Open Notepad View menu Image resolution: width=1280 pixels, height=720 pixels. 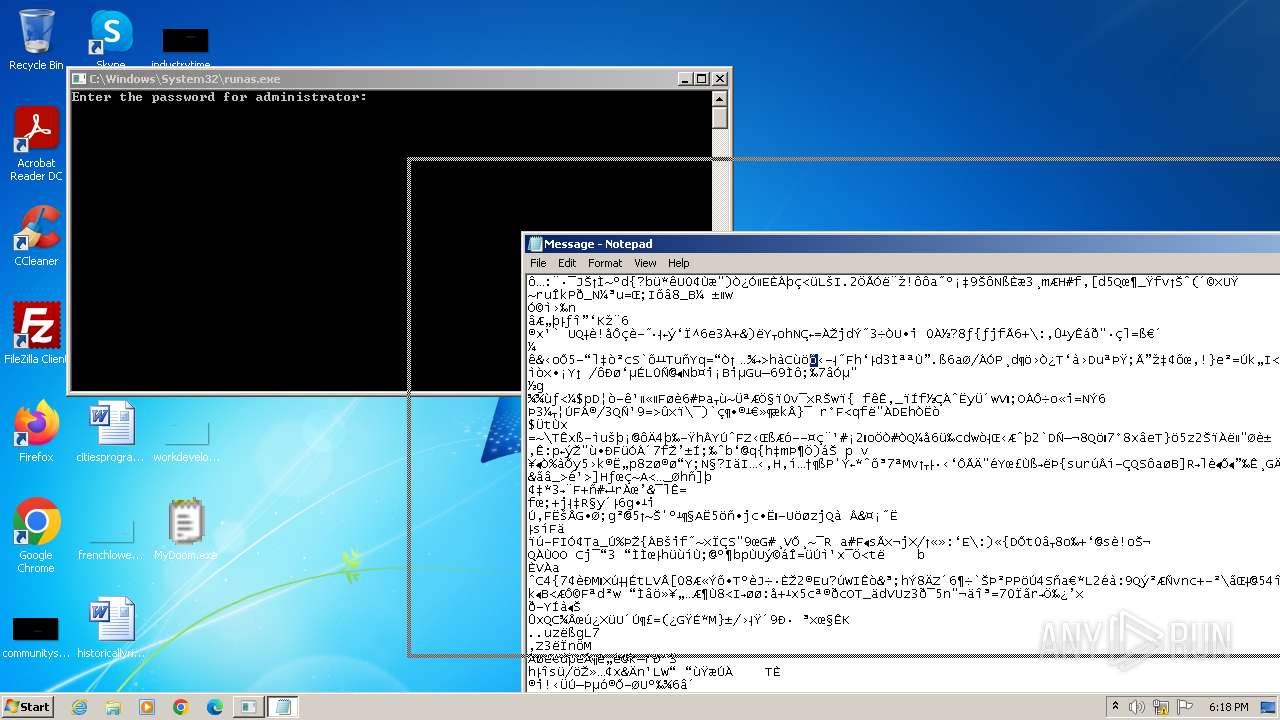tap(645, 263)
